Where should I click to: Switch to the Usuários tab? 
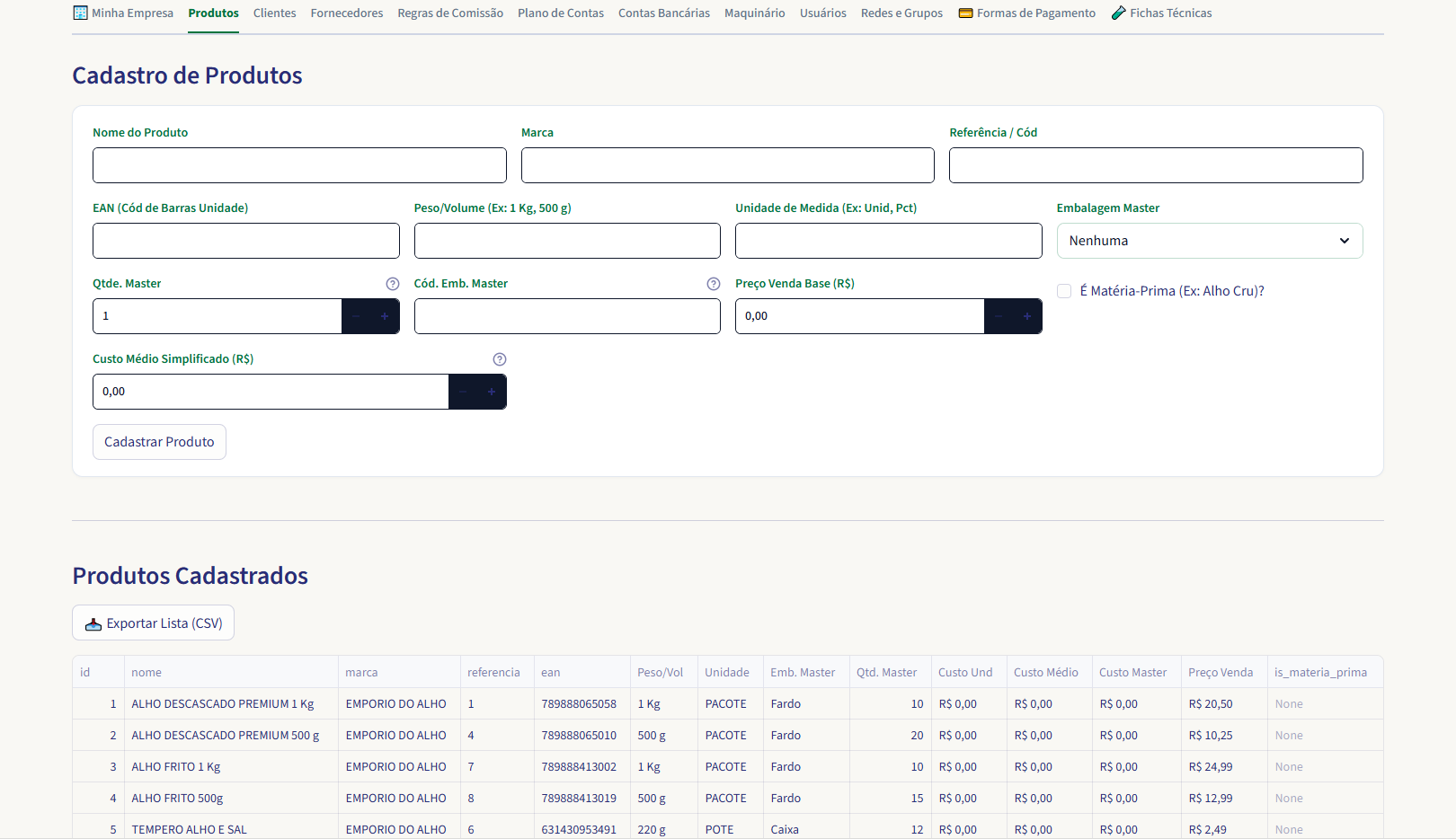[x=823, y=13]
